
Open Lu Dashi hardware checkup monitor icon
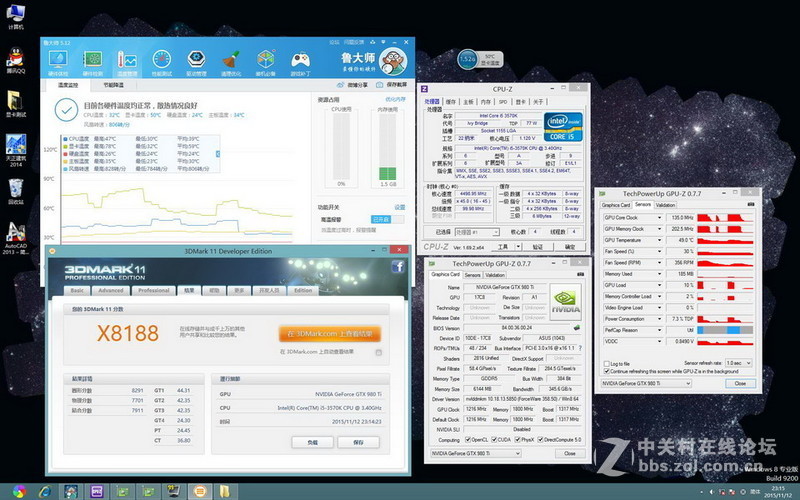point(58,60)
